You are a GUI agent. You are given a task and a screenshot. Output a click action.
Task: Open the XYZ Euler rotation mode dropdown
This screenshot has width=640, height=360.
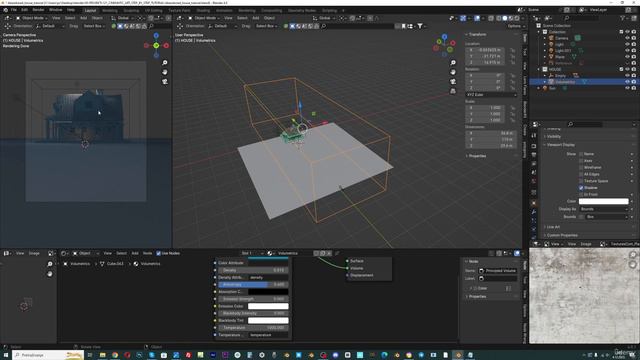(491, 95)
